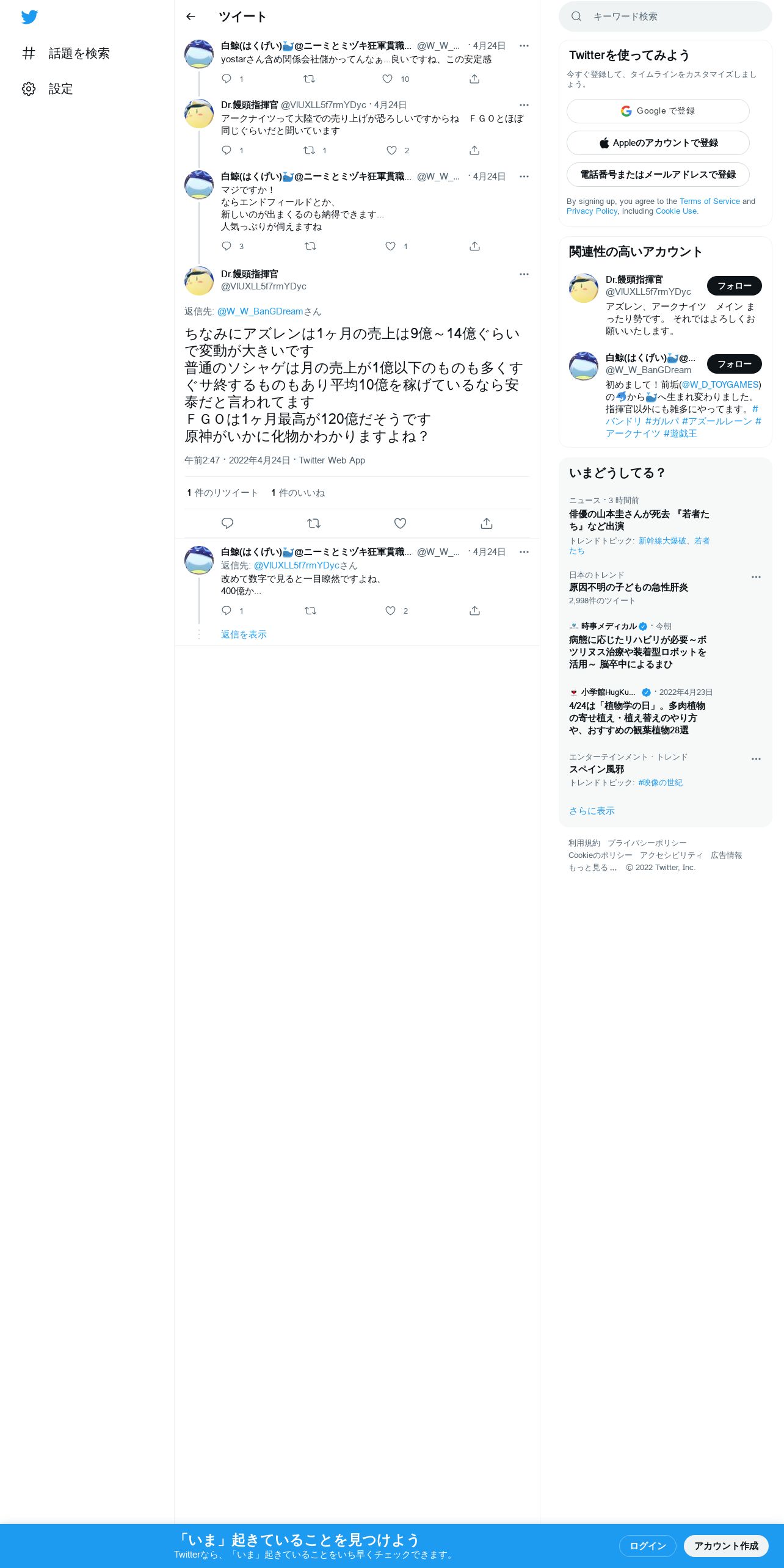Click the キーワード検索 search field
The width and height of the screenshot is (784, 1568).
[x=666, y=16]
